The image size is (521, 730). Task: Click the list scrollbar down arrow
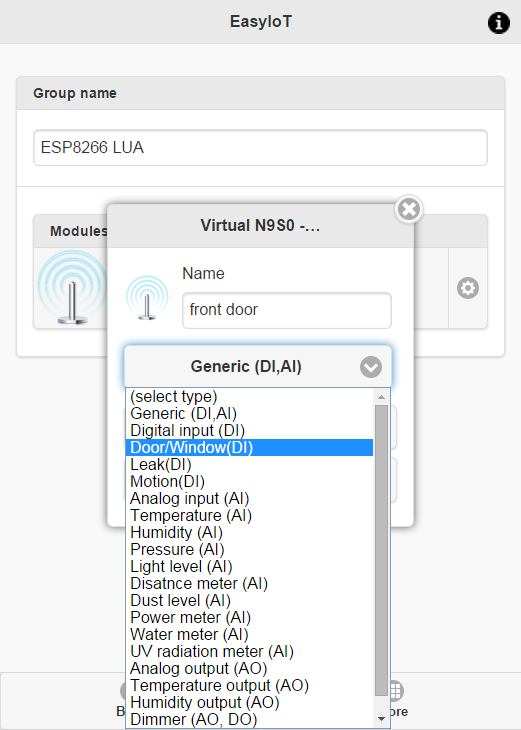[381, 719]
